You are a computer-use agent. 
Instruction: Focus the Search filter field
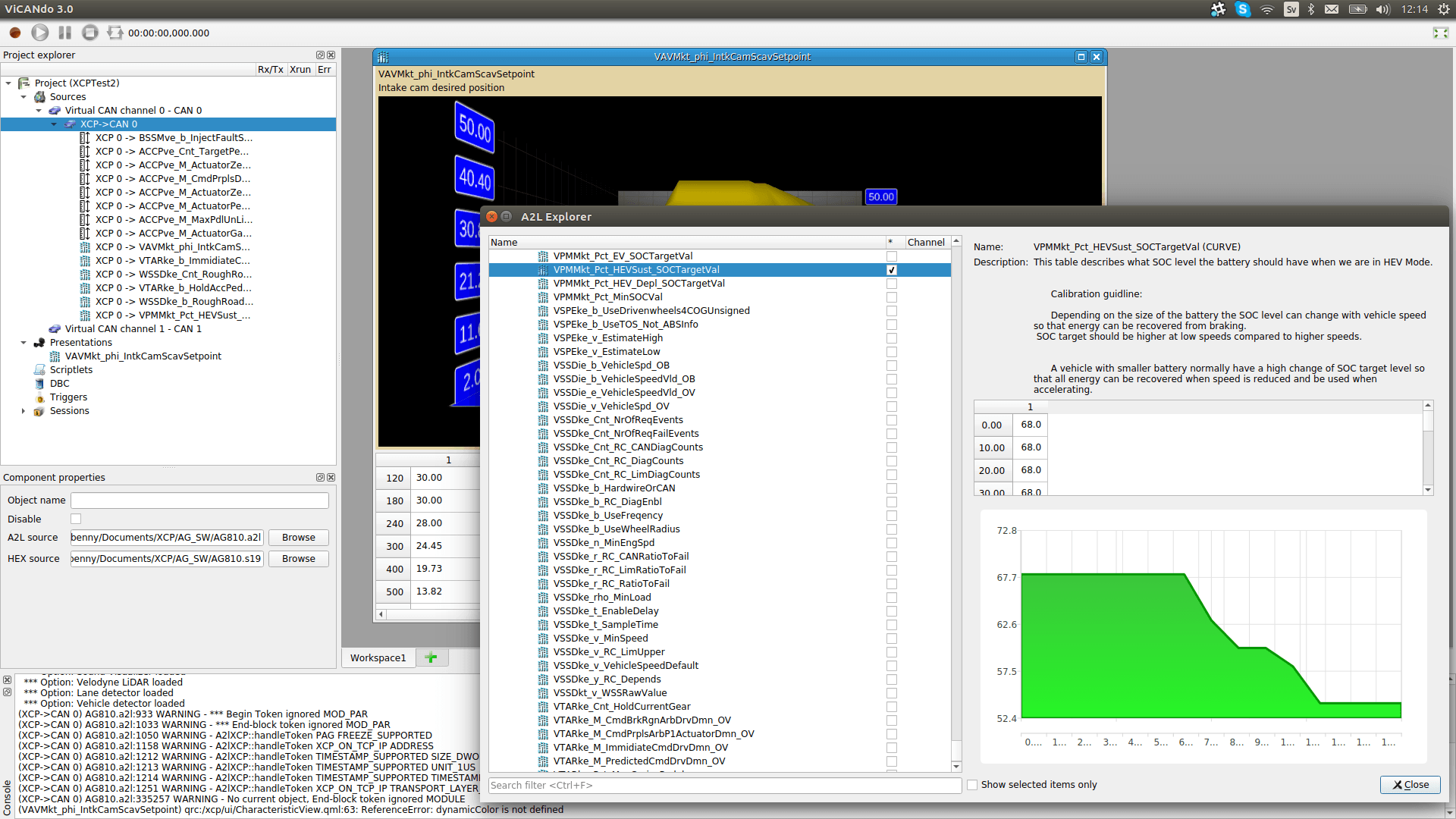click(x=725, y=785)
